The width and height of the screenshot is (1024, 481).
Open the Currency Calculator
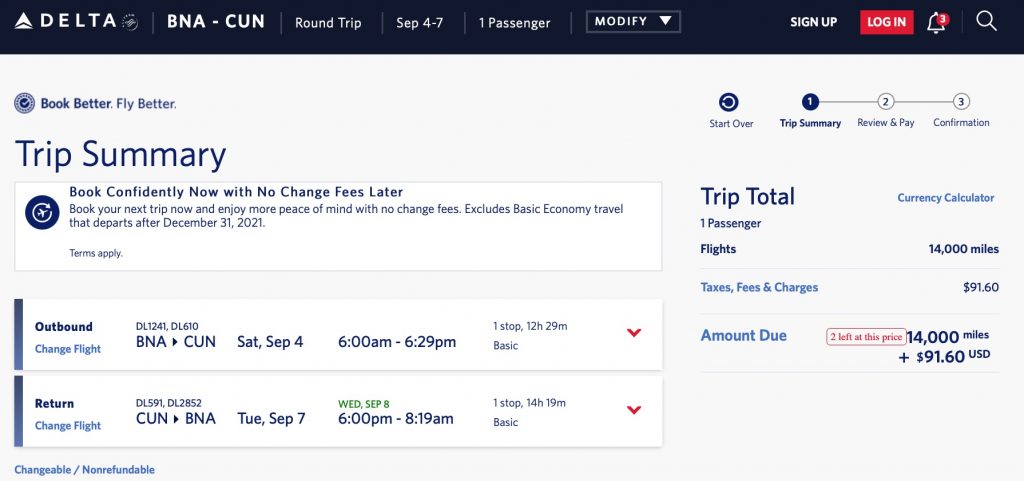[945, 198]
